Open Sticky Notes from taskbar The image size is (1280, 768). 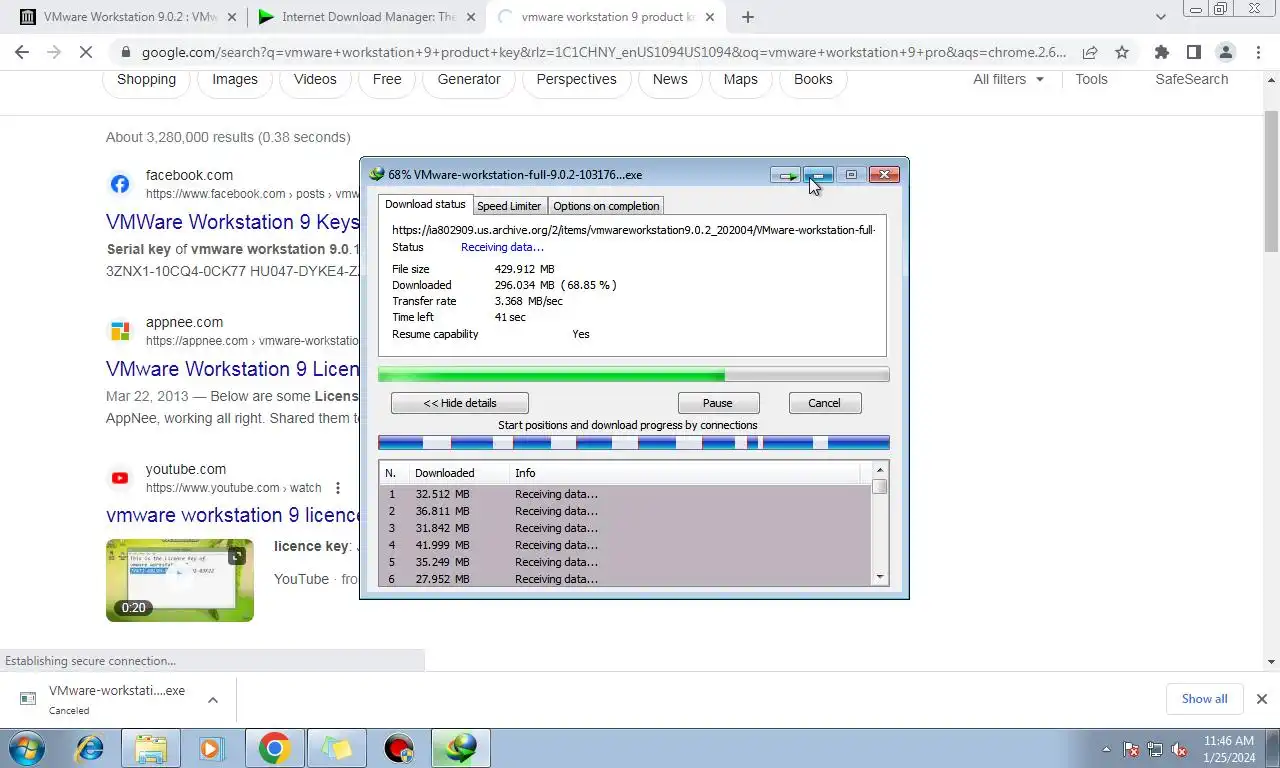[x=337, y=748]
